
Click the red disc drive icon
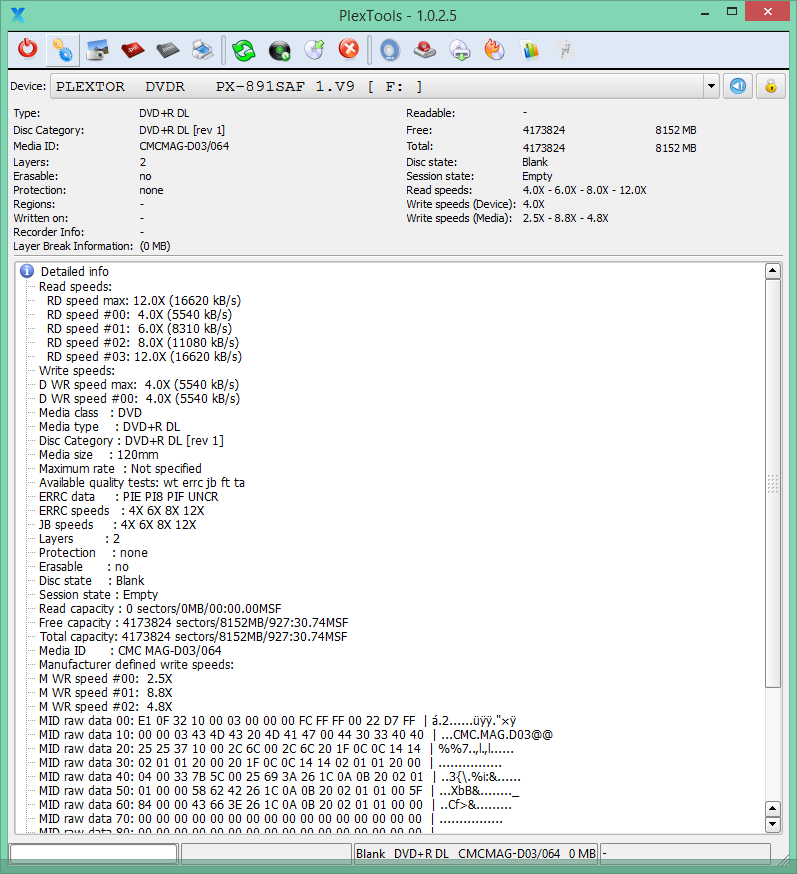[x=425, y=50]
